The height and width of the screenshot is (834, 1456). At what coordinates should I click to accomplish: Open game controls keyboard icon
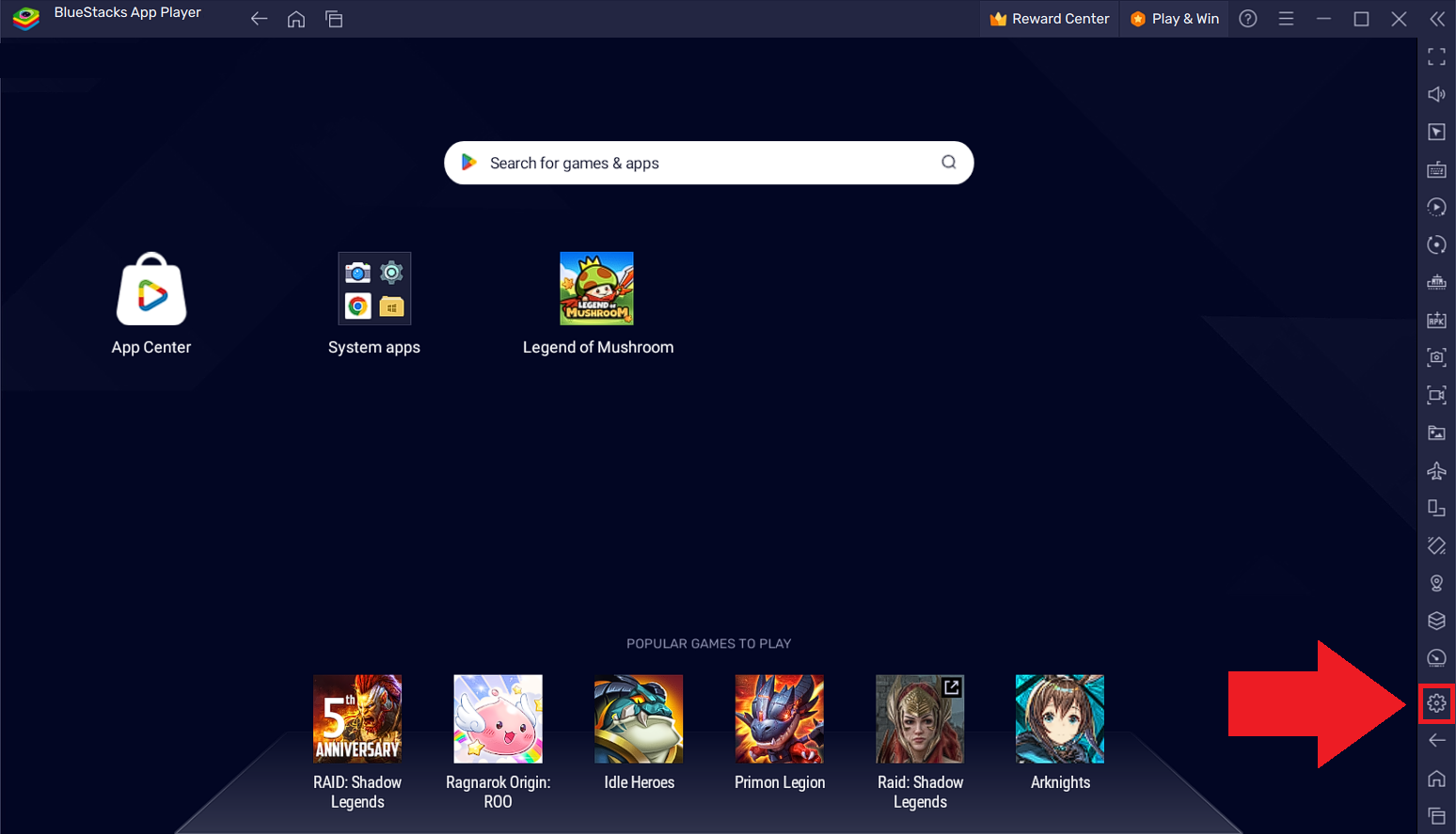[x=1436, y=169]
